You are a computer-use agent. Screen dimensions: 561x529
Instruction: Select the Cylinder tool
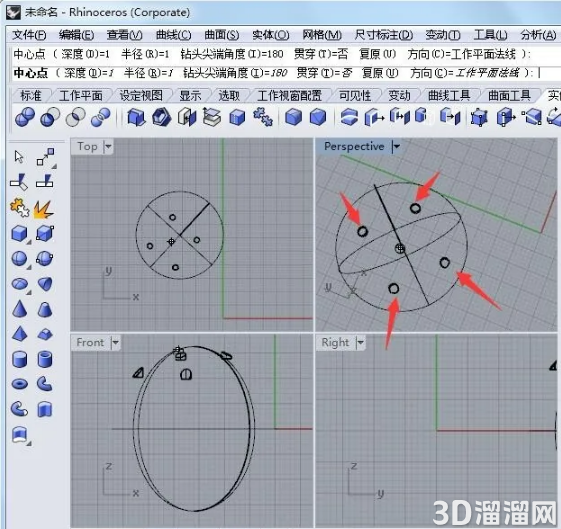20,359
